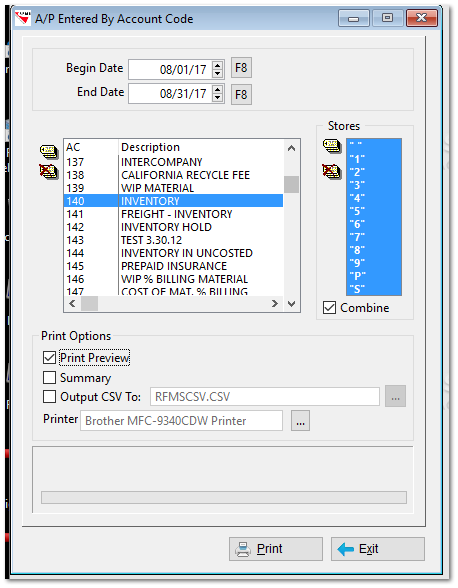Click the deselect-all stores icon
Viewport: 458px width, 588px height.
332,172
